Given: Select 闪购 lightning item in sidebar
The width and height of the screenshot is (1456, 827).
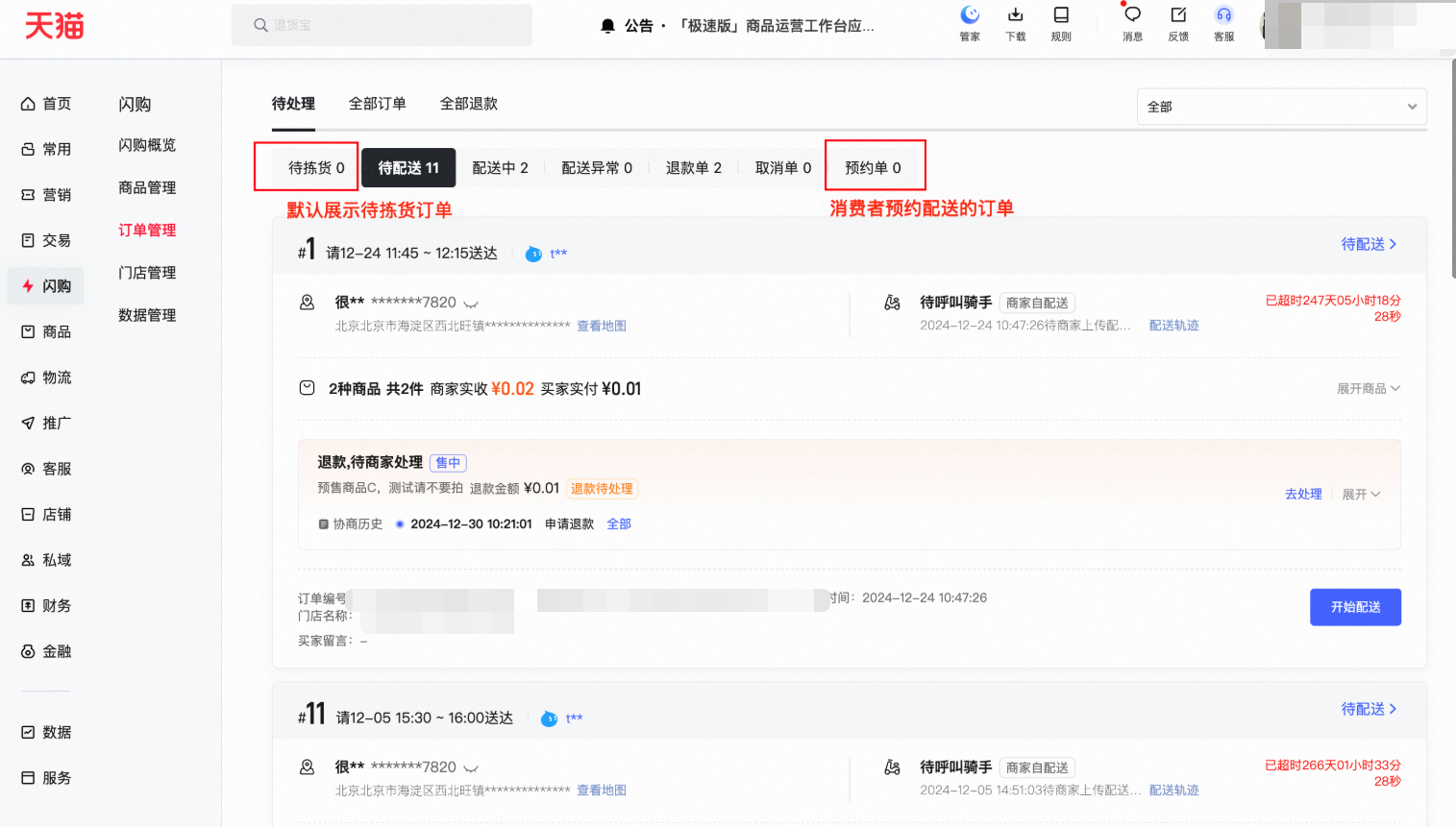Looking at the screenshot, I should 46,286.
